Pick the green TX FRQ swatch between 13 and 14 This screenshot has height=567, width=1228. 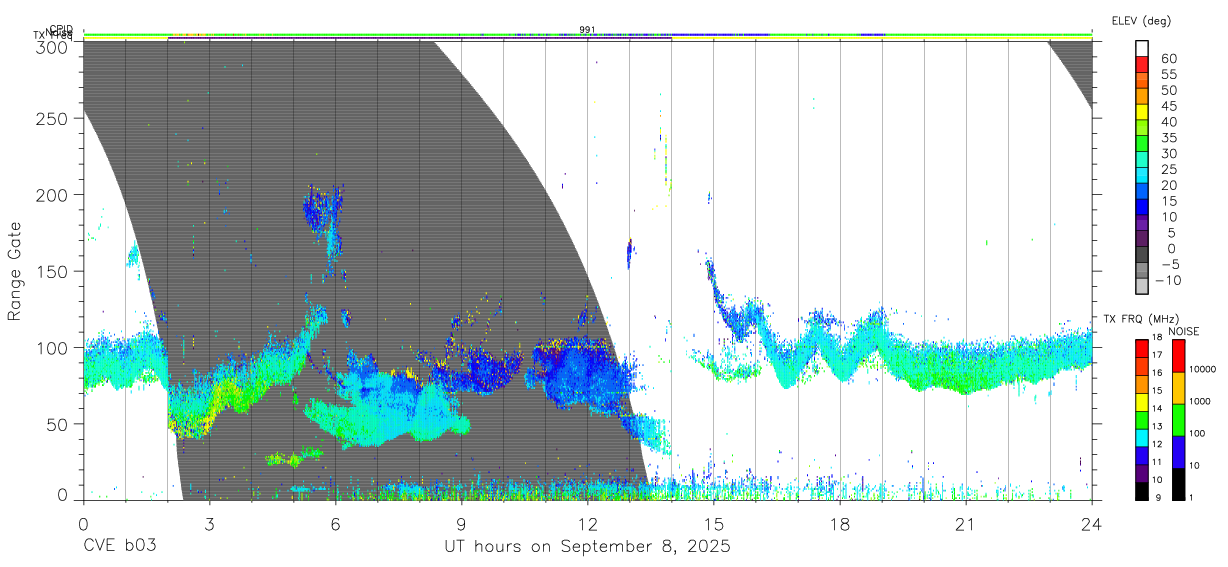pyautogui.click(x=1141, y=420)
